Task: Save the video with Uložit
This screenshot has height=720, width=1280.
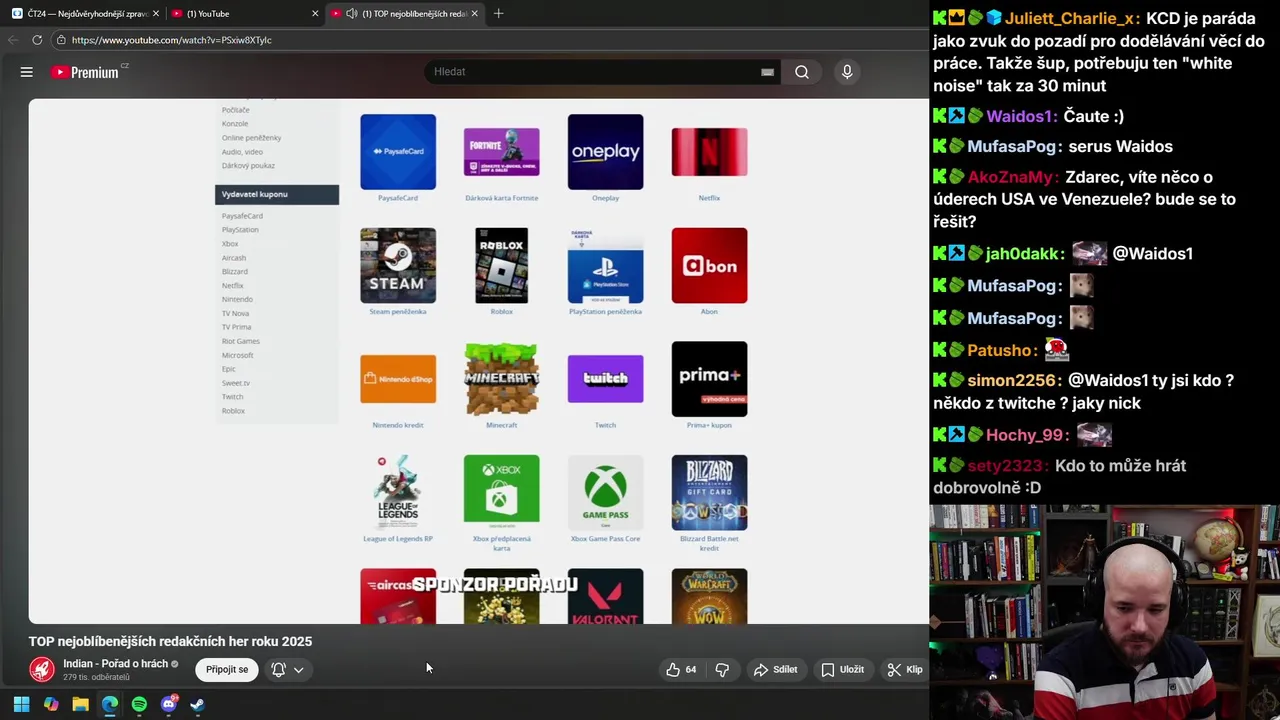Action: (842, 670)
